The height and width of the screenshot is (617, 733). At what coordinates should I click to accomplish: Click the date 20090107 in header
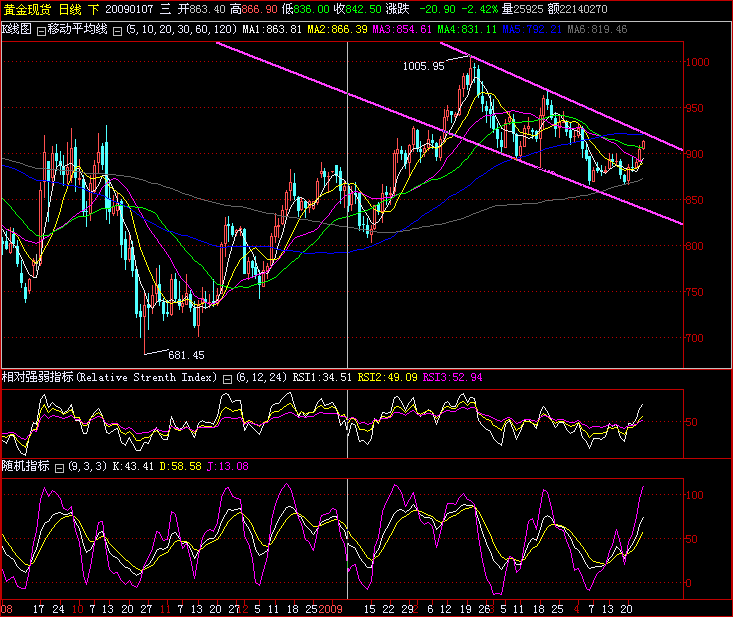129,9
